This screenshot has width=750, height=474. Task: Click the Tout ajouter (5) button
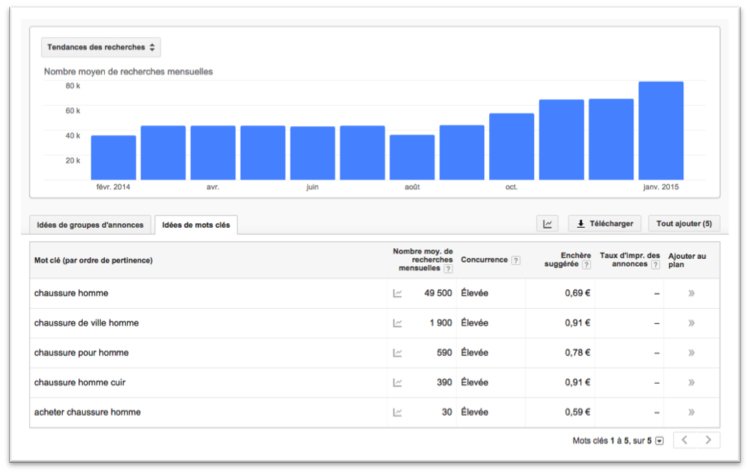[x=684, y=224]
